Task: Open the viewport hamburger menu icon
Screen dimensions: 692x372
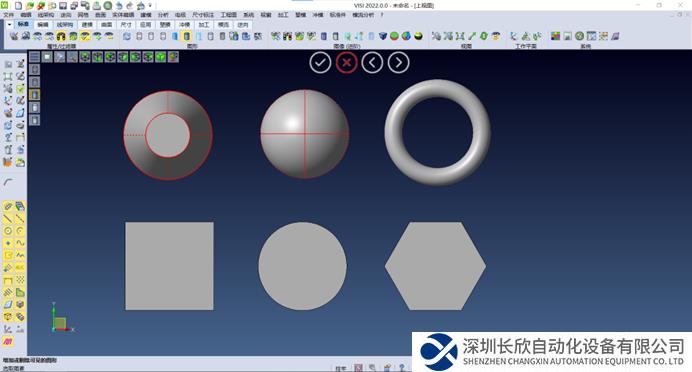Action: [34, 56]
